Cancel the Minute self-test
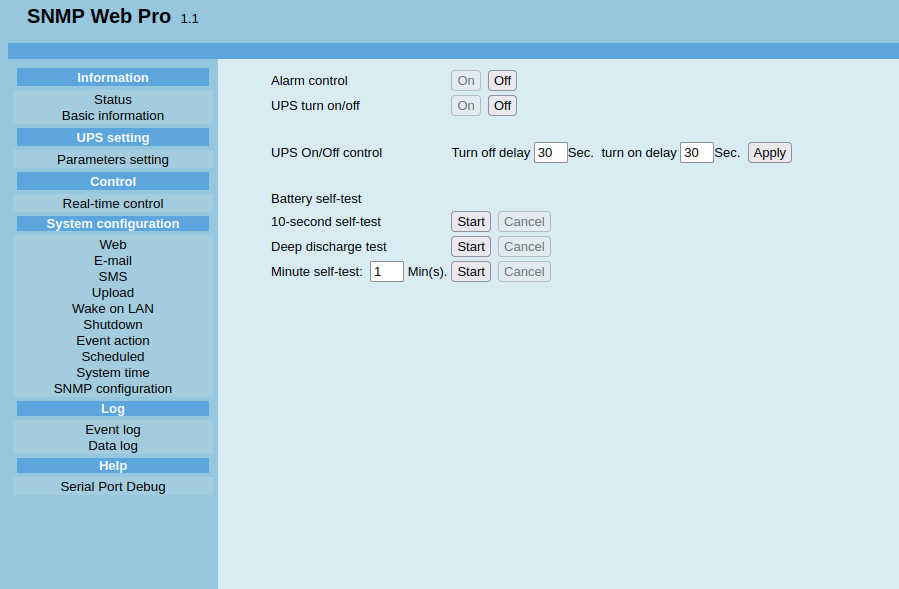 [x=524, y=272]
